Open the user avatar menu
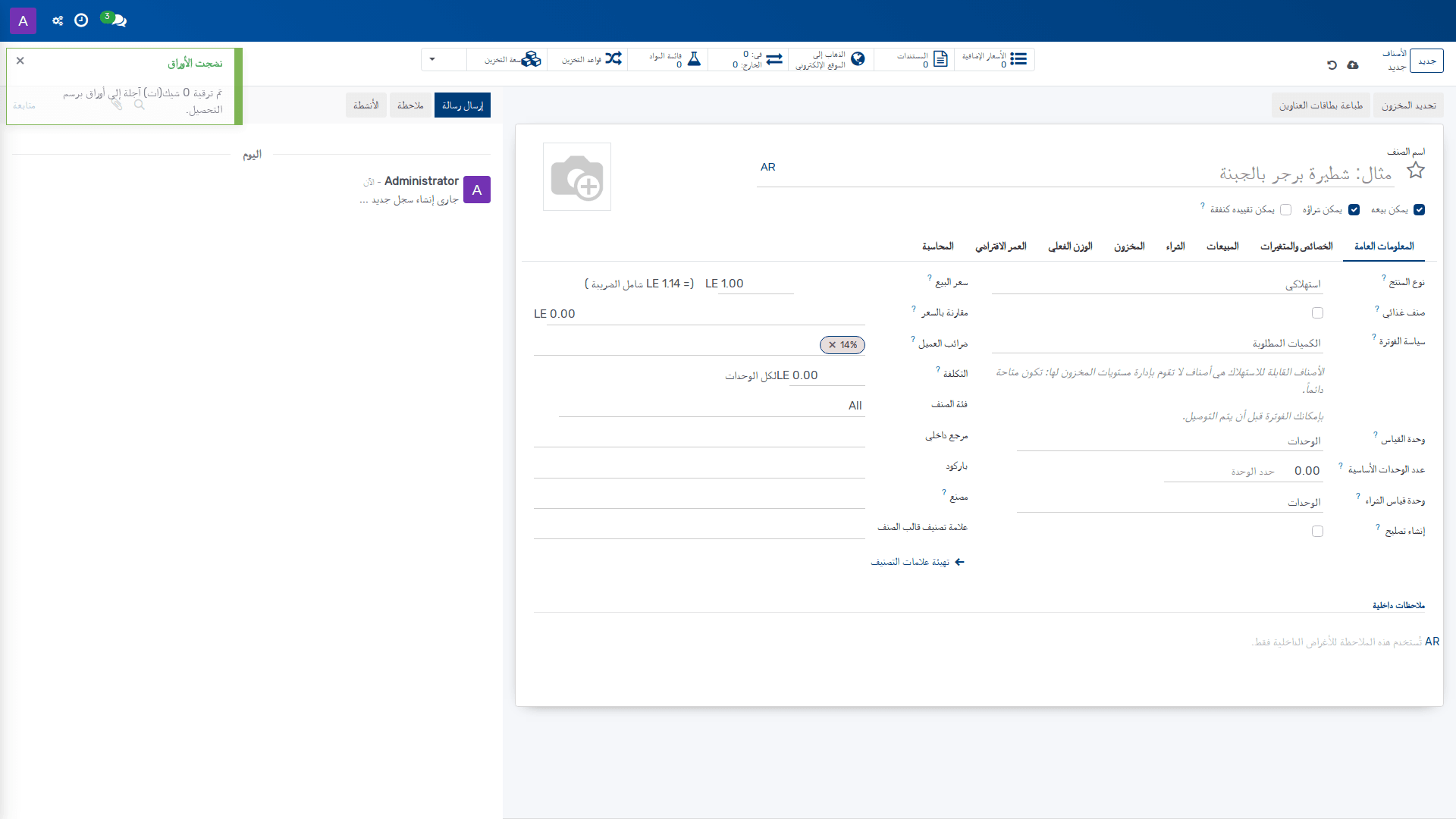 23,20
